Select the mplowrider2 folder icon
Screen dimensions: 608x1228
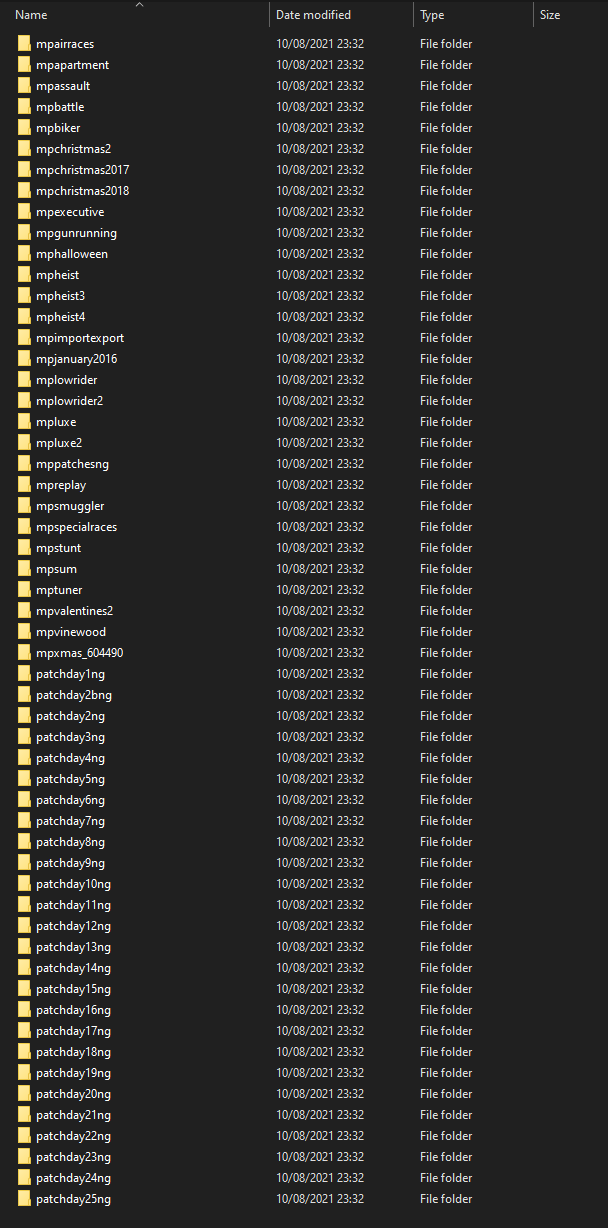[25, 401]
